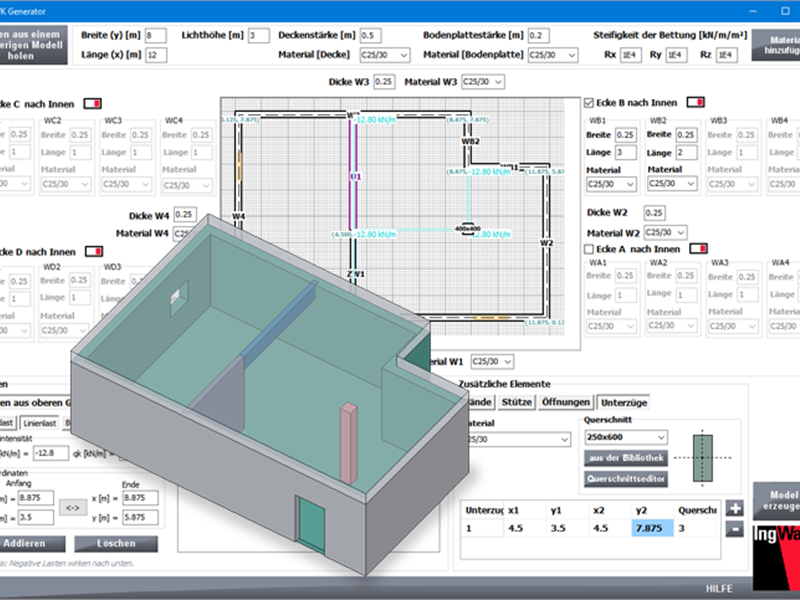
Task: Enable the Ecke A nach Innen checkbox
Action: (x=588, y=248)
